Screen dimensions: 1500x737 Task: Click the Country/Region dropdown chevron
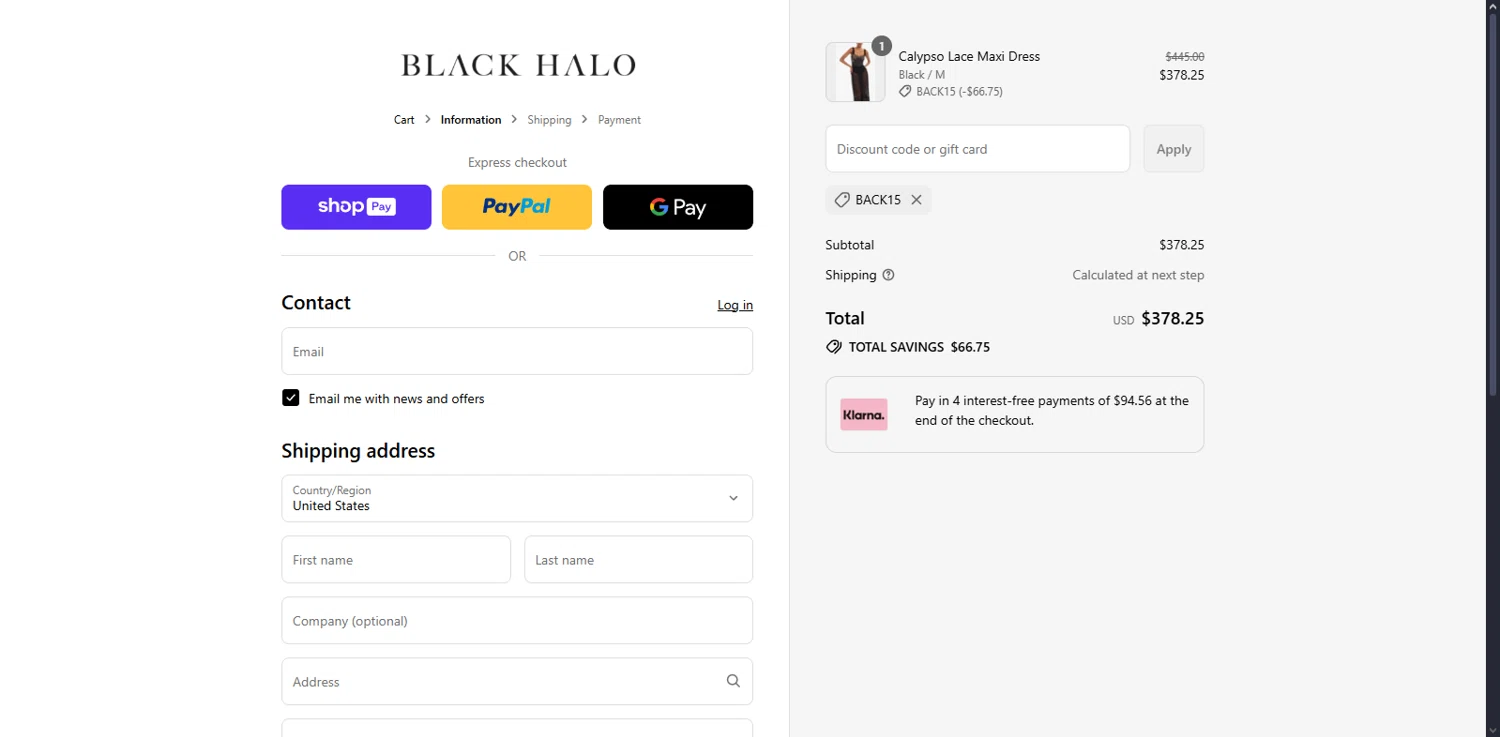733,498
